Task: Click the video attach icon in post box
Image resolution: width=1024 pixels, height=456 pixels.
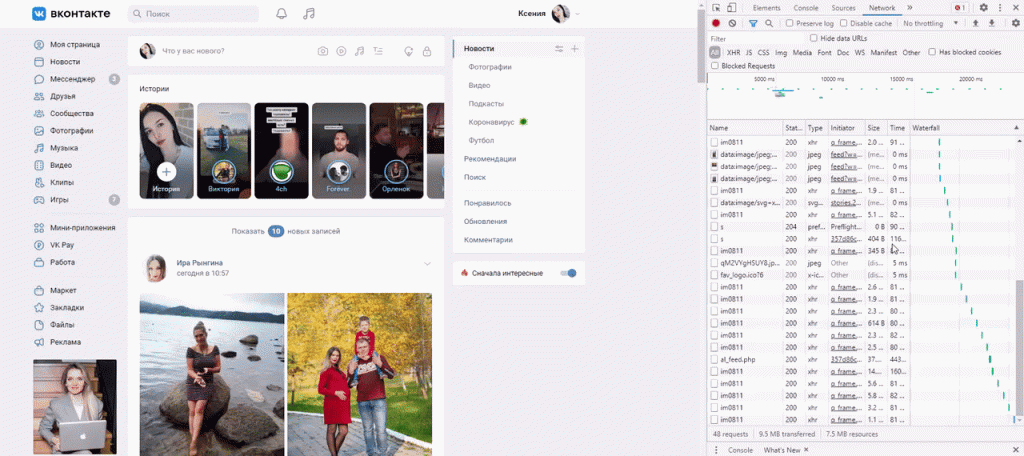Action: click(x=341, y=51)
